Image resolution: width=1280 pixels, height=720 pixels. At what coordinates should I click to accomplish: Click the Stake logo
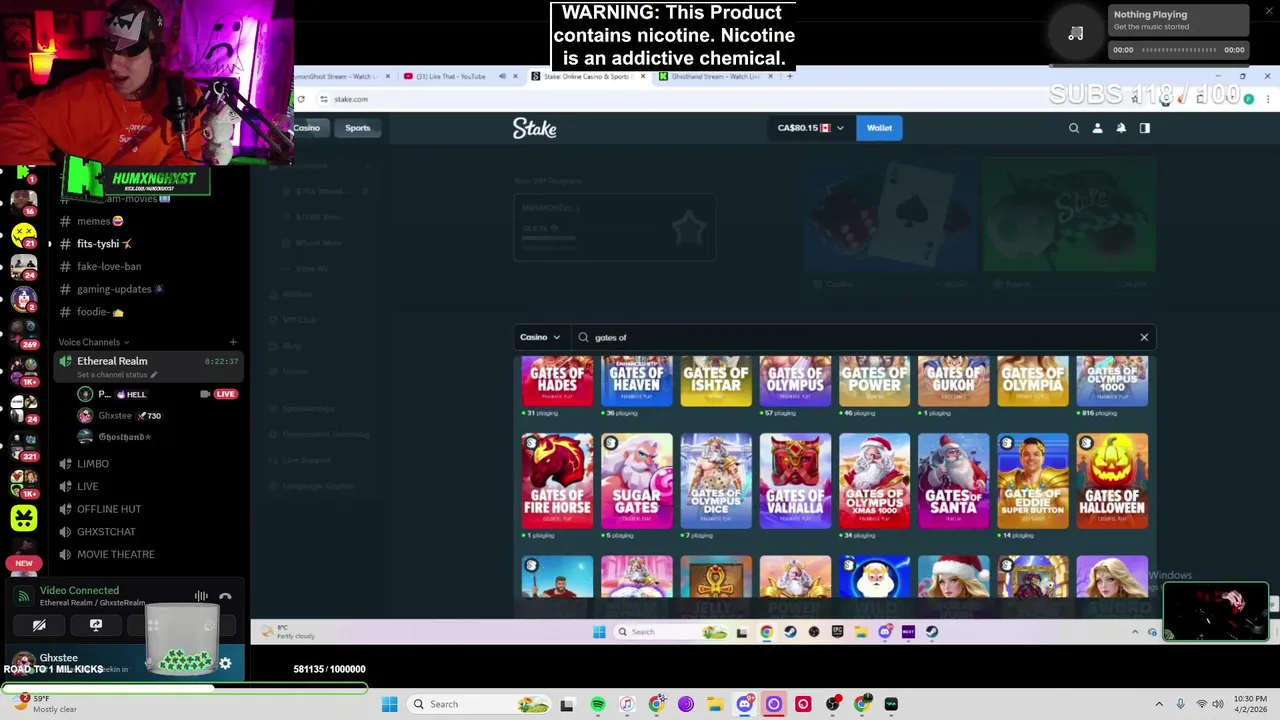(x=534, y=128)
